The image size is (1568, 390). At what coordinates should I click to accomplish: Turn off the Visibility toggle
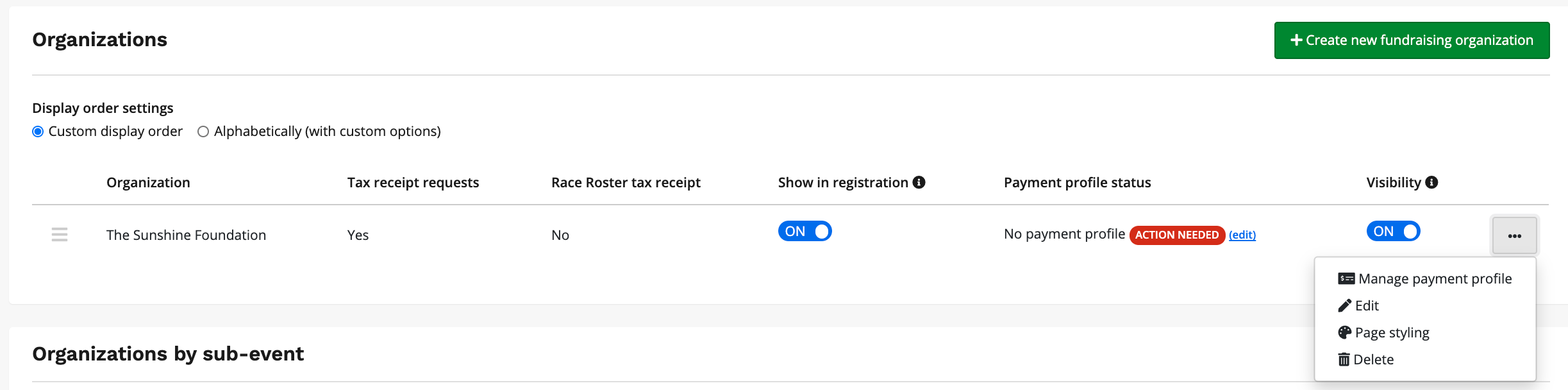click(x=1393, y=231)
